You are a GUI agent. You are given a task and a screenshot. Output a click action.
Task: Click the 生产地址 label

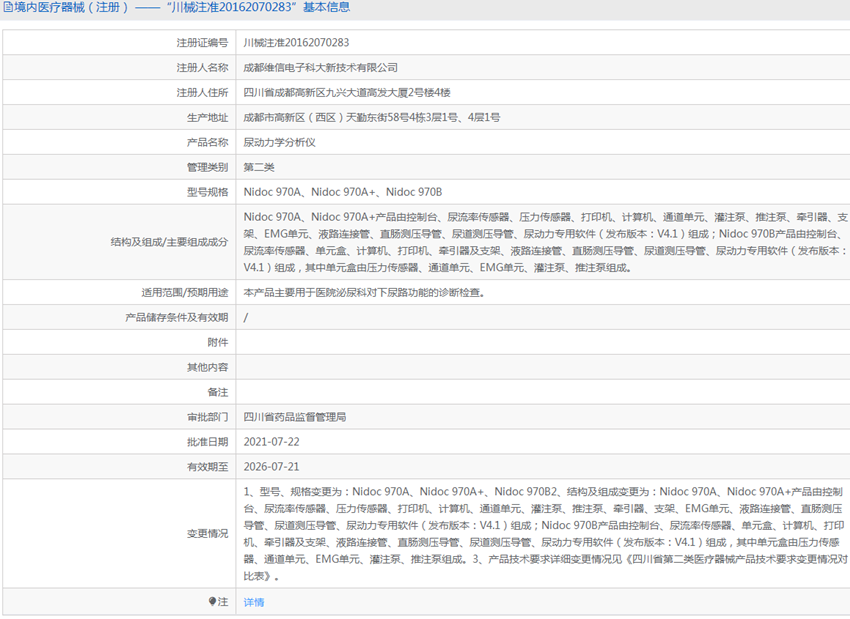click(x=207, y=117)
